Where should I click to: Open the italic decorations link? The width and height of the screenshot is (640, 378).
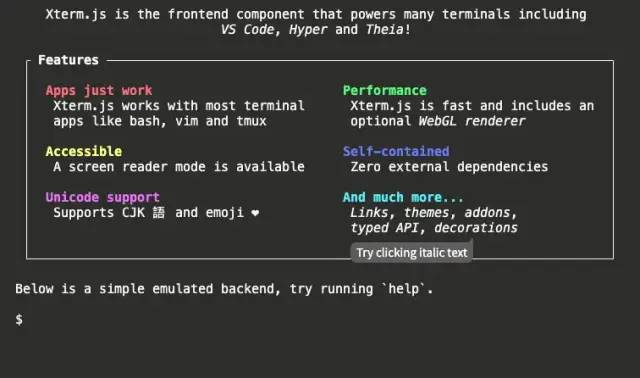point(476,228)
